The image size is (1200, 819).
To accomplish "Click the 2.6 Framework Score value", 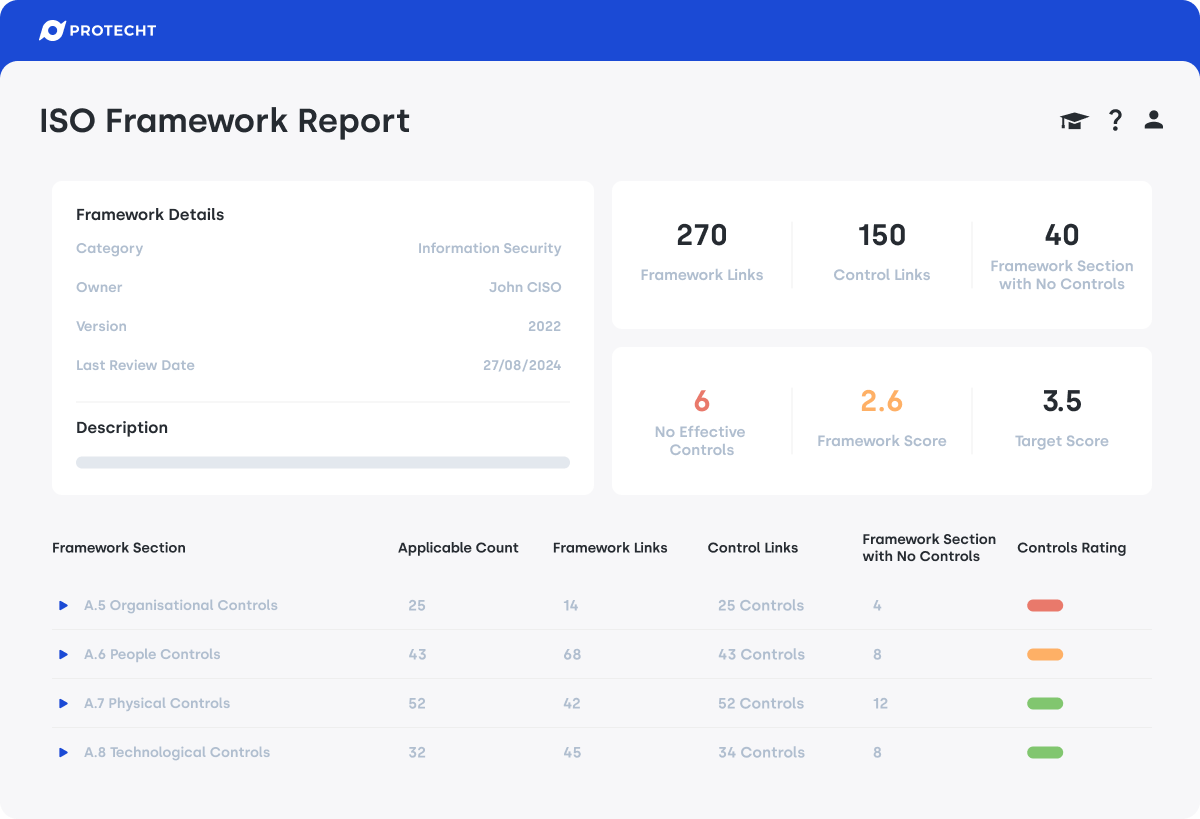I will pos(881,401).
